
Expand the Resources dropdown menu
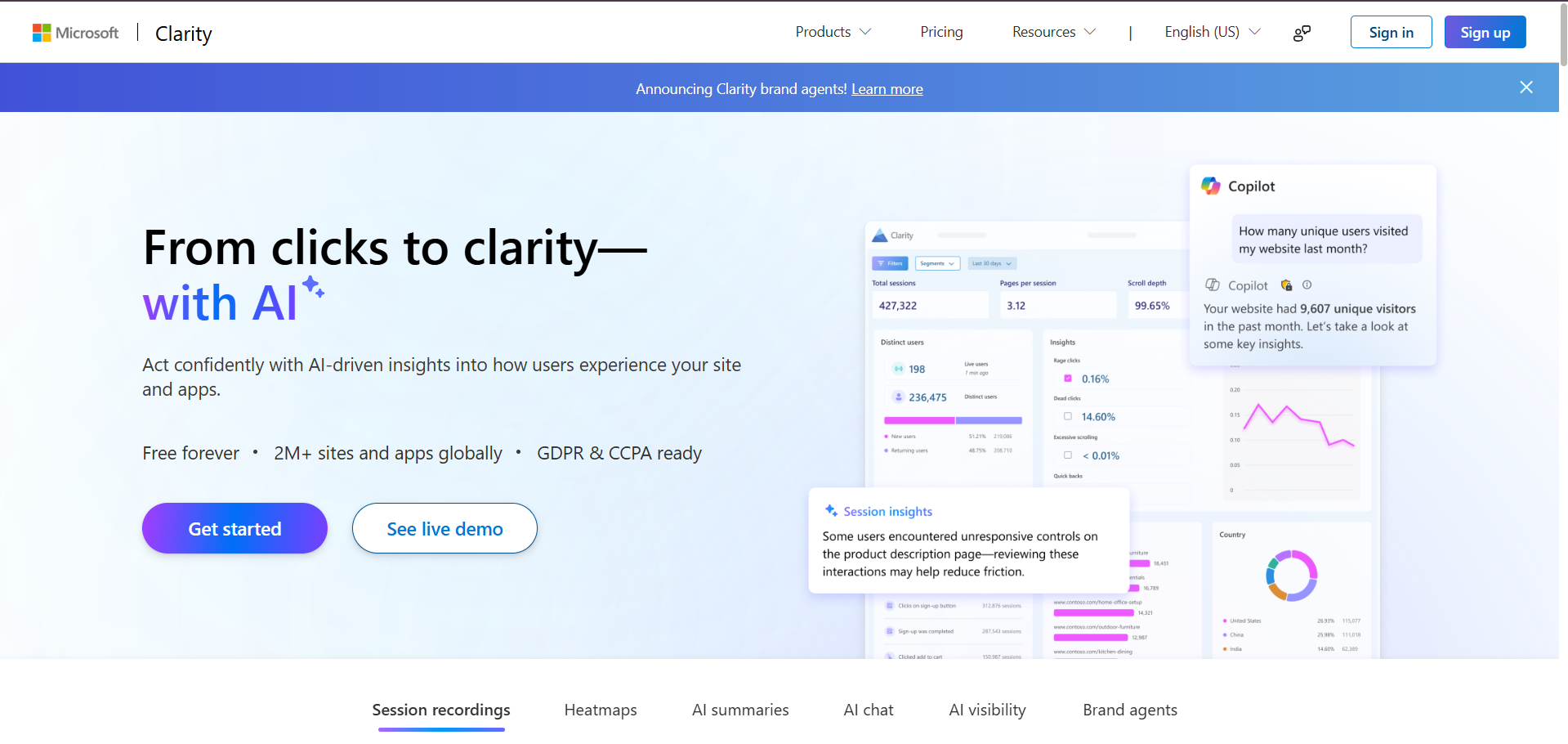click(x=1054, y=32)
